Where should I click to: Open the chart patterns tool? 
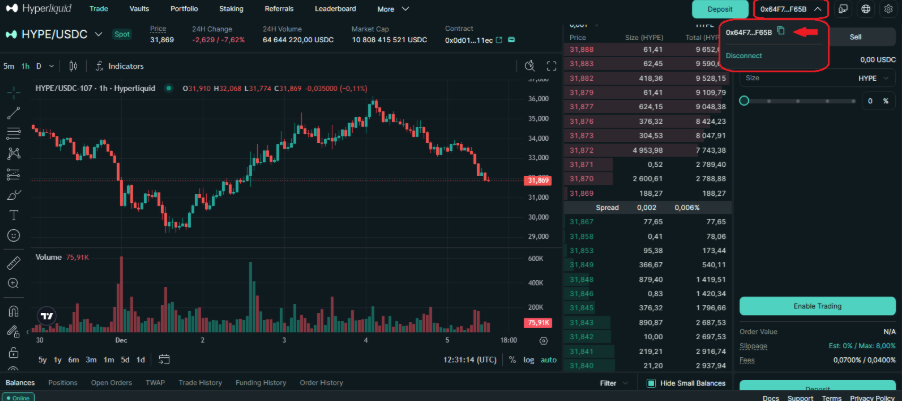pos(13,154)
